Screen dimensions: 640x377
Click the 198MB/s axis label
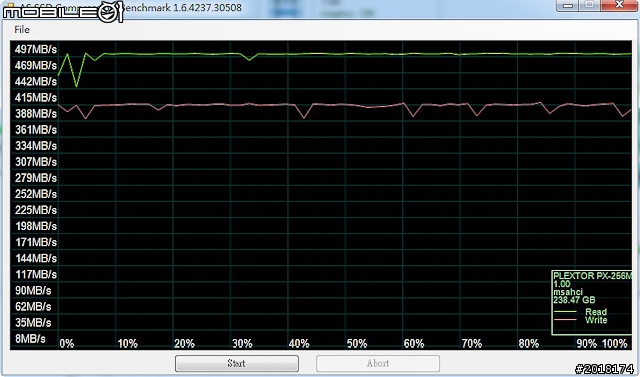pos(36,226)
